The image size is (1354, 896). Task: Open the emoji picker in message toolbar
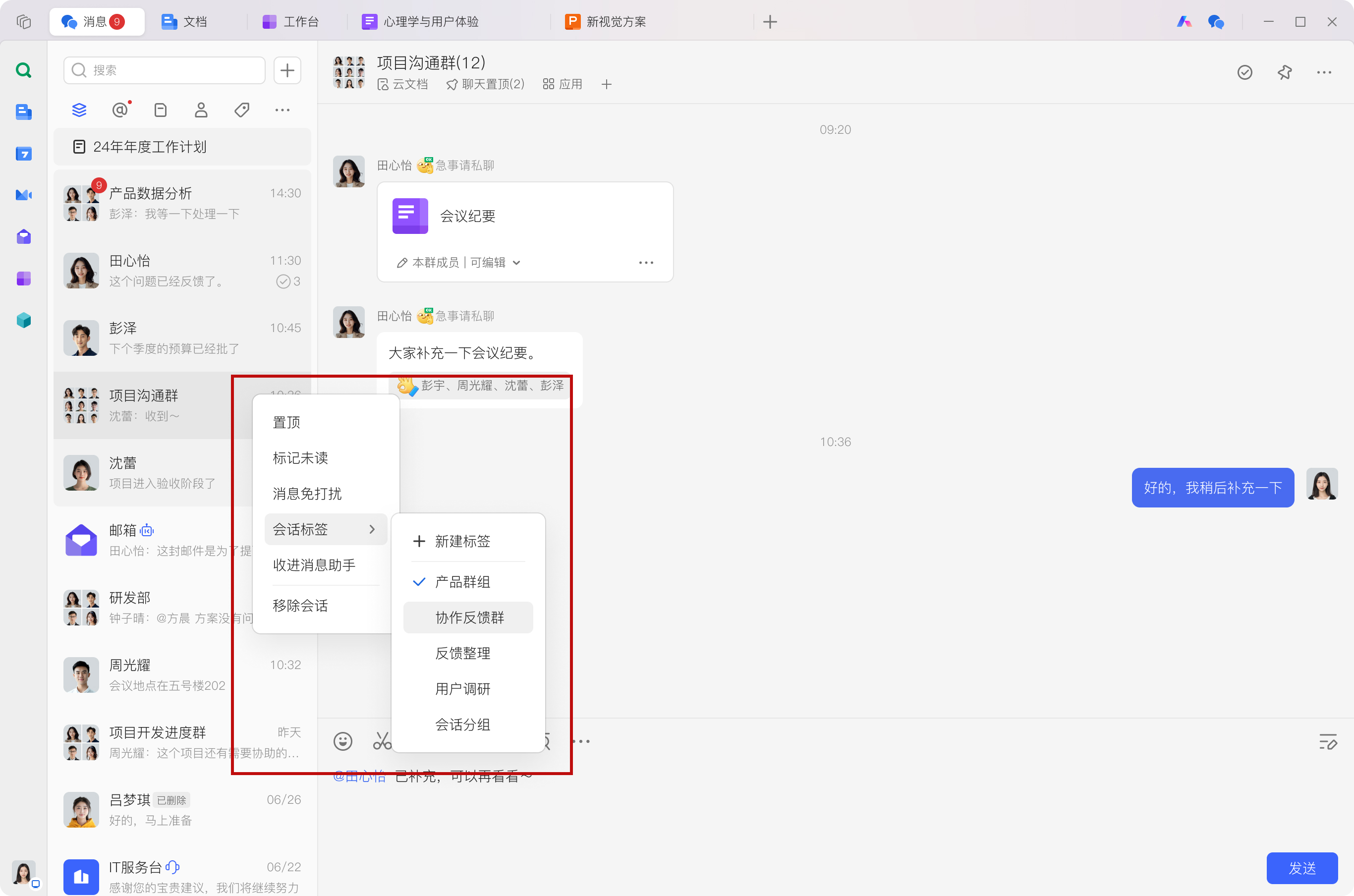(x=343, y=741)
